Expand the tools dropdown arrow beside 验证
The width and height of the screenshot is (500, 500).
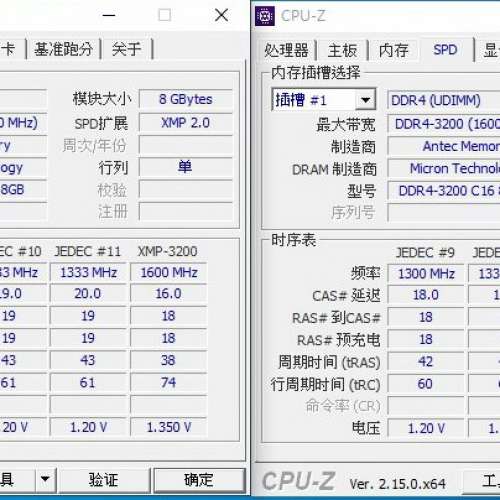tap(45, 480)
